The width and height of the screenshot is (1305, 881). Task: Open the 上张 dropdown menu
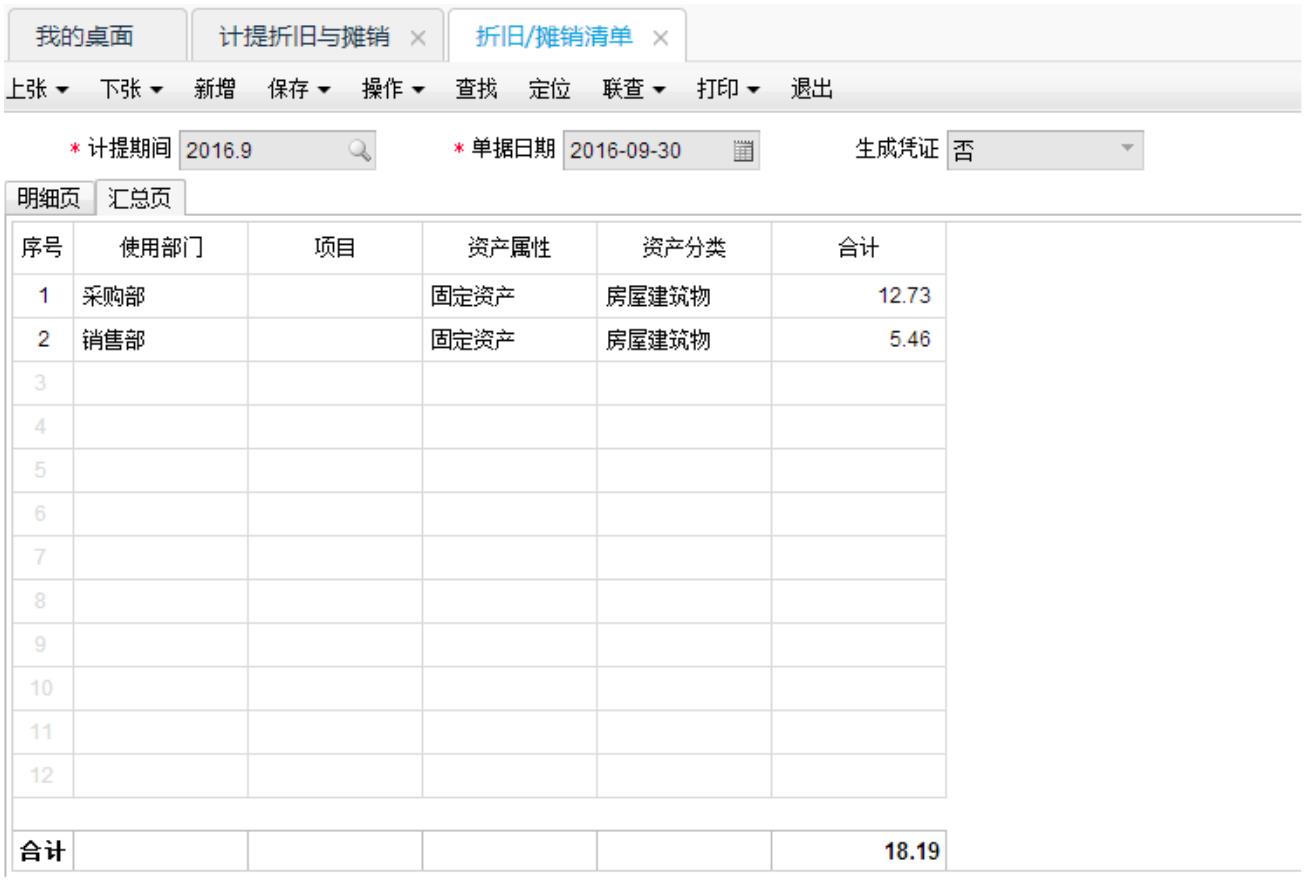(x=38, y=90)
